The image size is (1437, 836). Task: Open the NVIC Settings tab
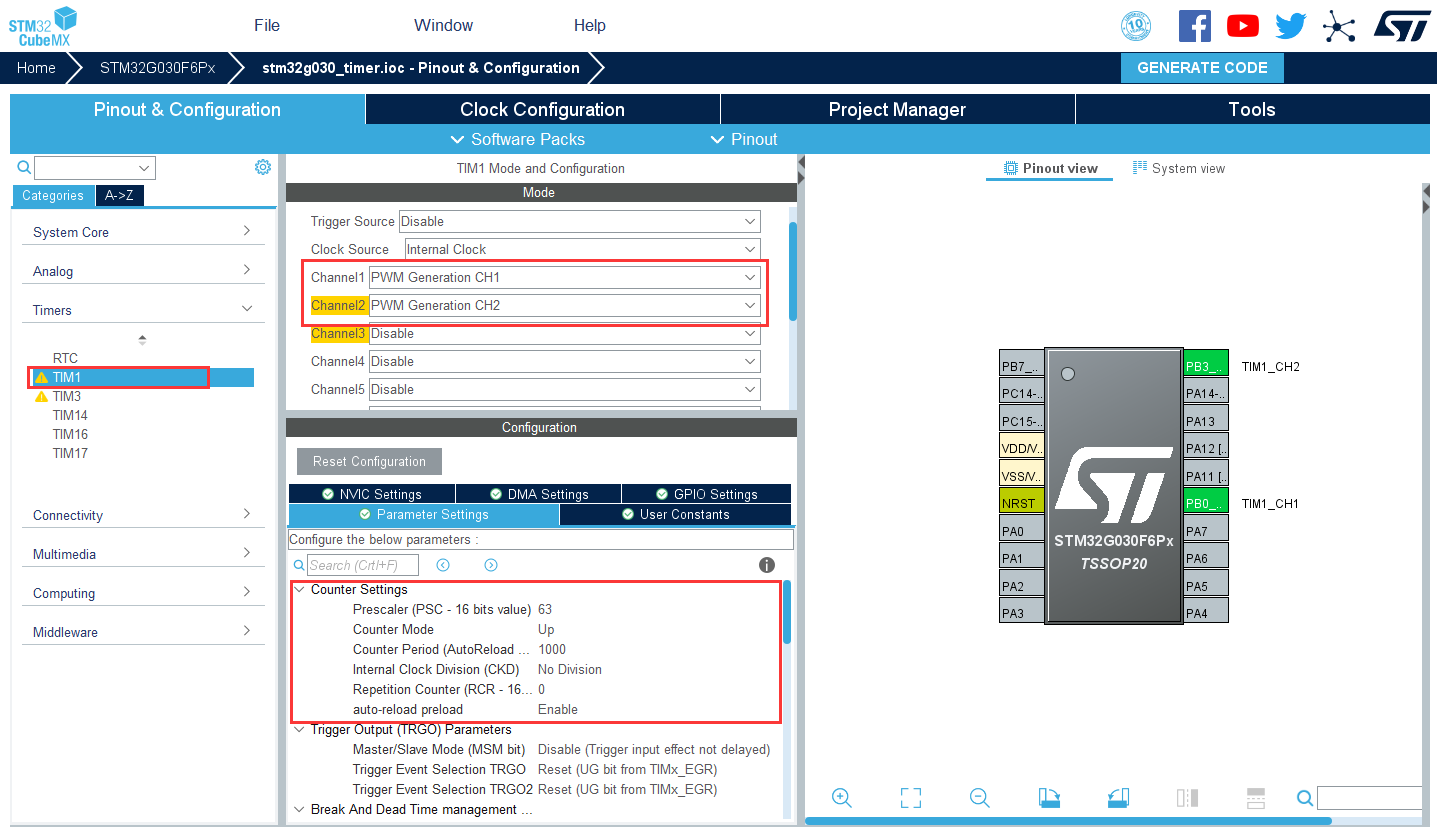pyautogui.click(x=372, y=494)
